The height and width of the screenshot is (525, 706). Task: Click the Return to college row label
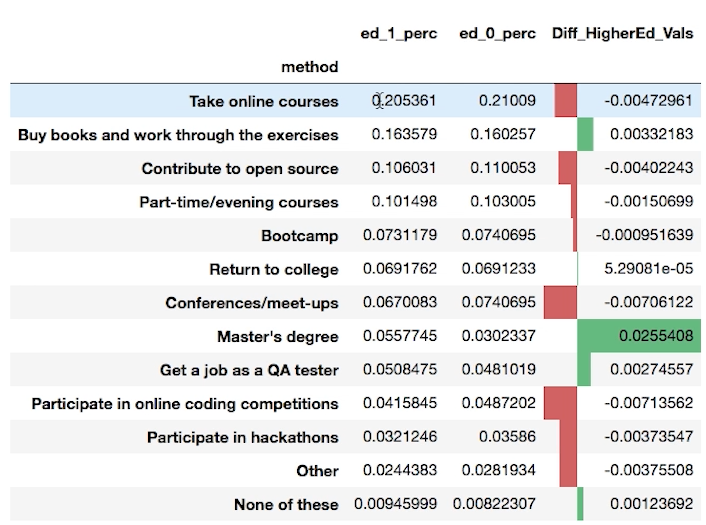(x=273, y=269)
